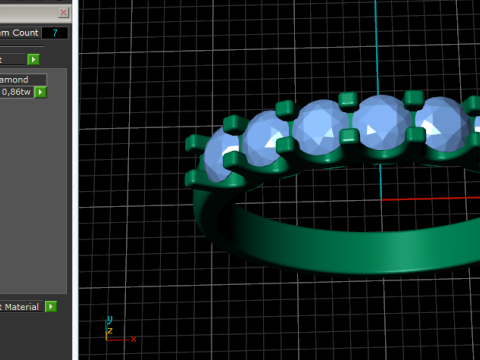Select the blue gem under the cyan axis line
Screen dimensions: 480x360
(382, 123)
